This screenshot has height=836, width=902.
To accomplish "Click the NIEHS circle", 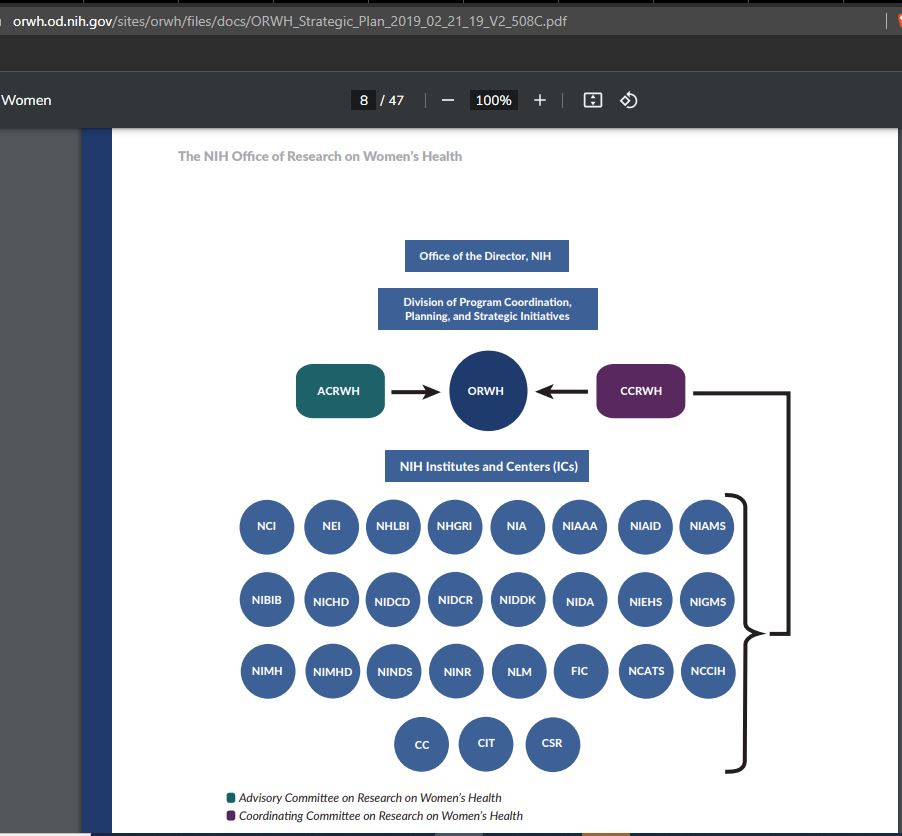I will (645, 600).
